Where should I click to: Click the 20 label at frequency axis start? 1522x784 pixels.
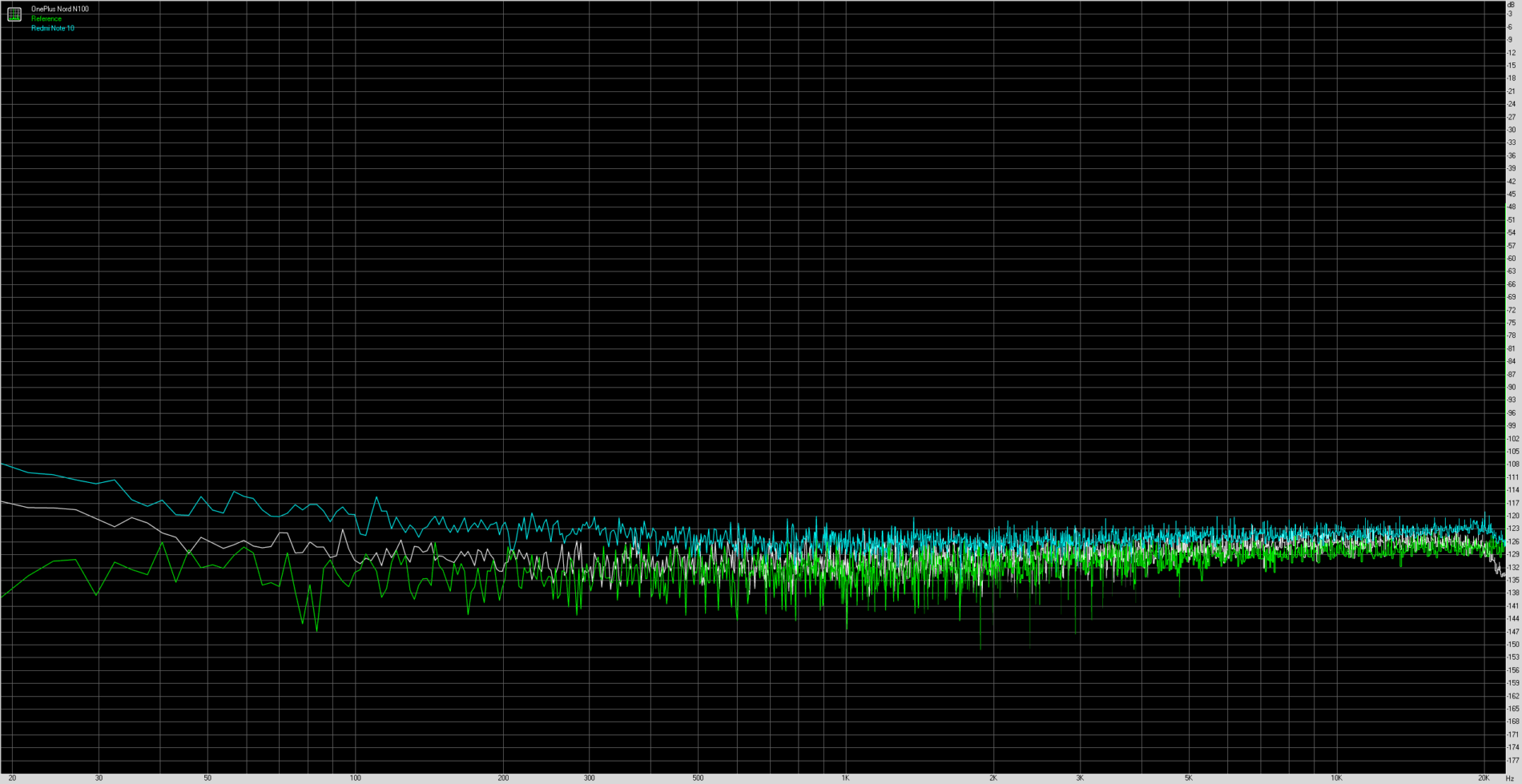12,778
